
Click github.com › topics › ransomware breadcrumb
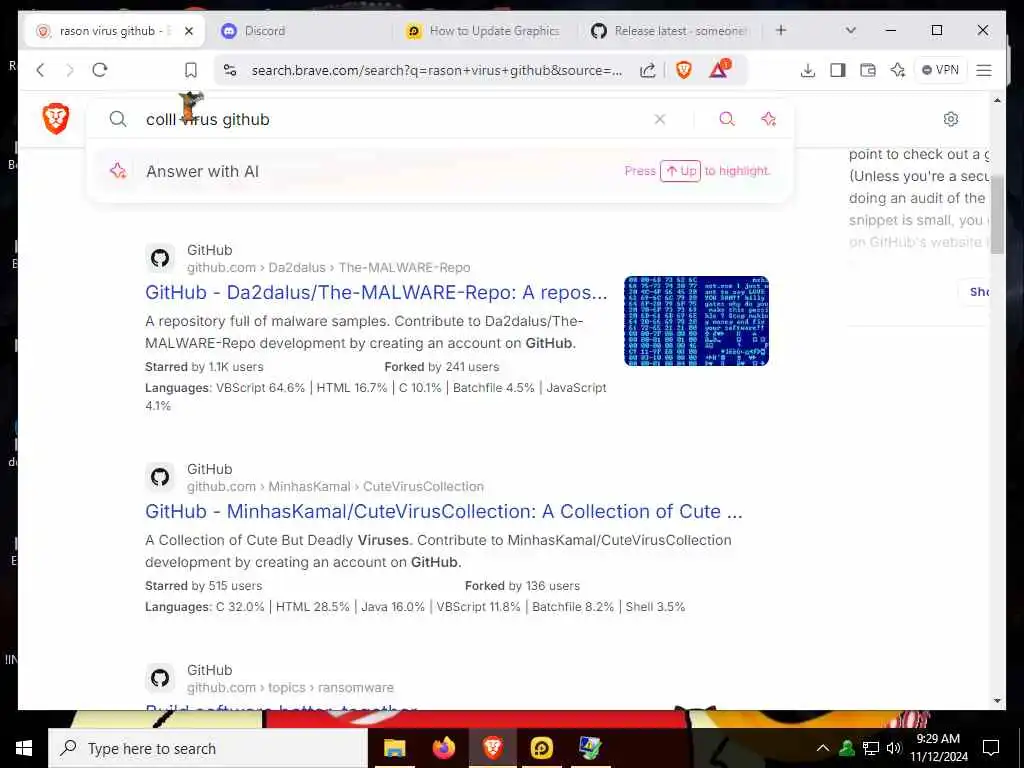(x=291, y=688)
